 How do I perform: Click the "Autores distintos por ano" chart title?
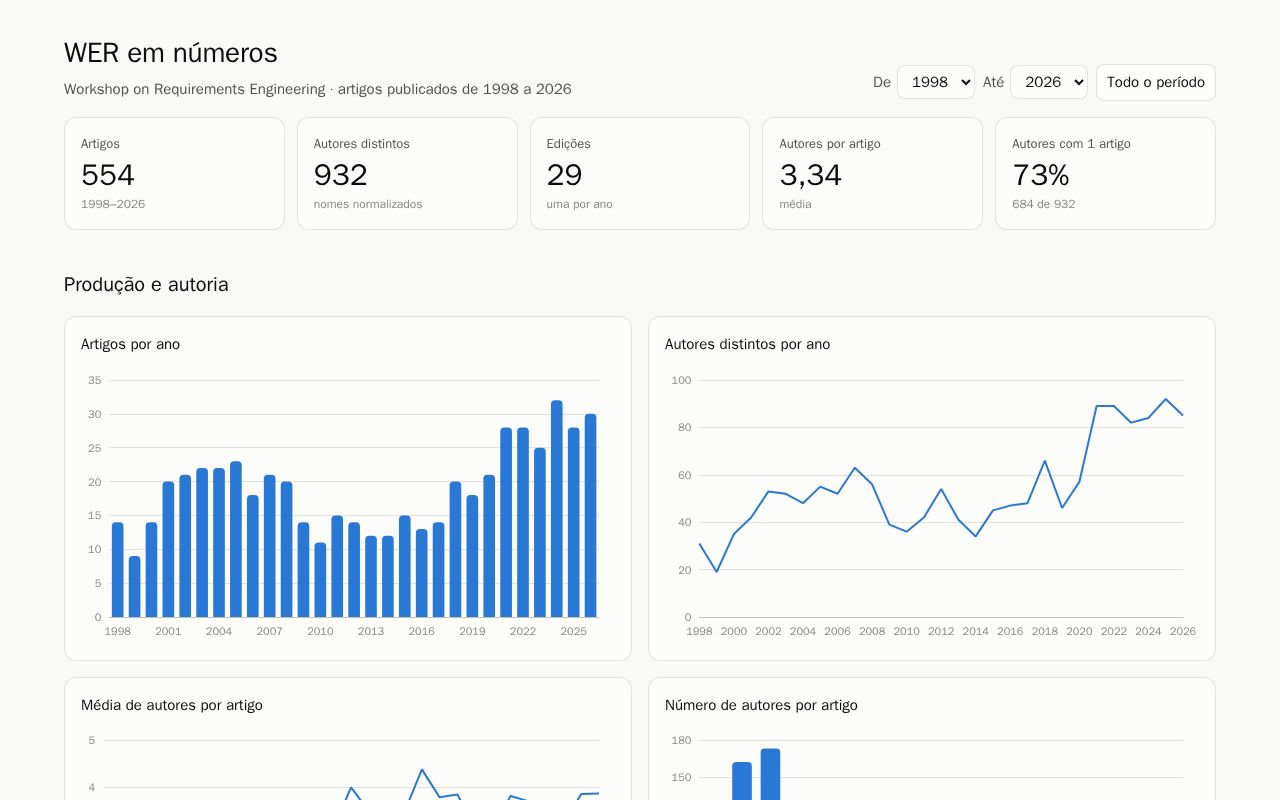[748, 344]
